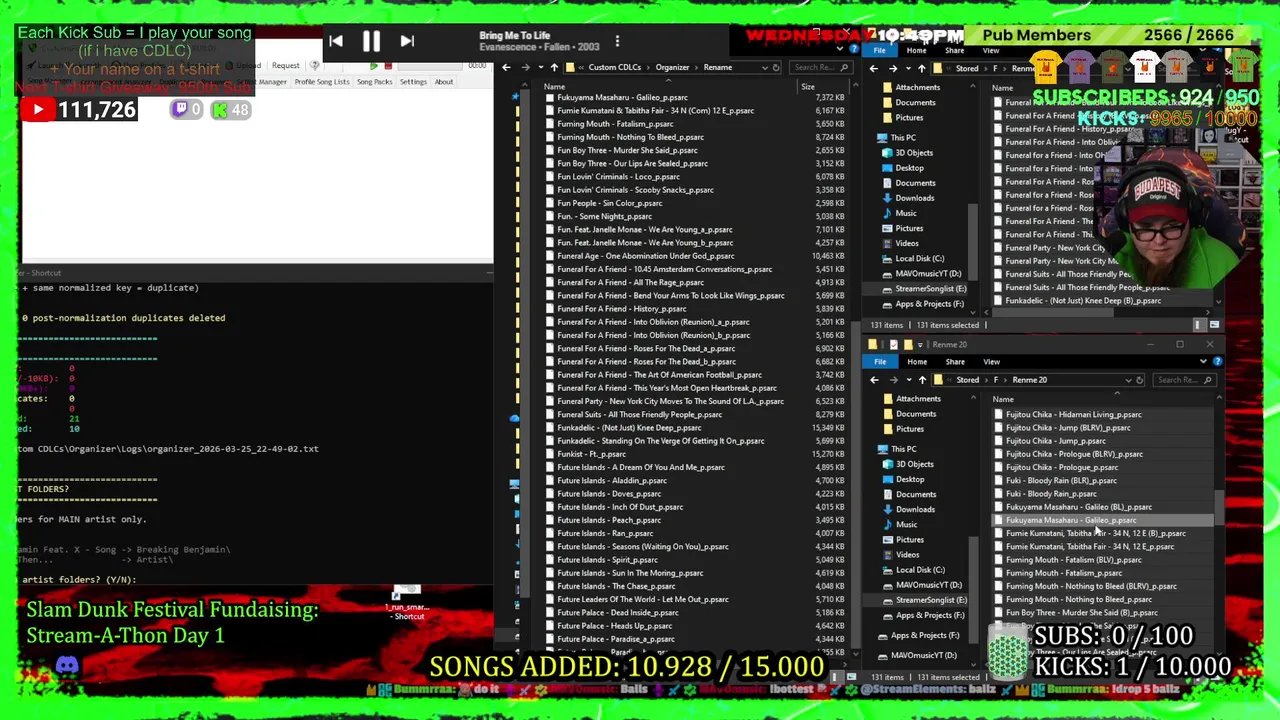The image size is (1280, 720).
Task: Open File menu in top-right Explorer window
Action: tap(880, 50)
